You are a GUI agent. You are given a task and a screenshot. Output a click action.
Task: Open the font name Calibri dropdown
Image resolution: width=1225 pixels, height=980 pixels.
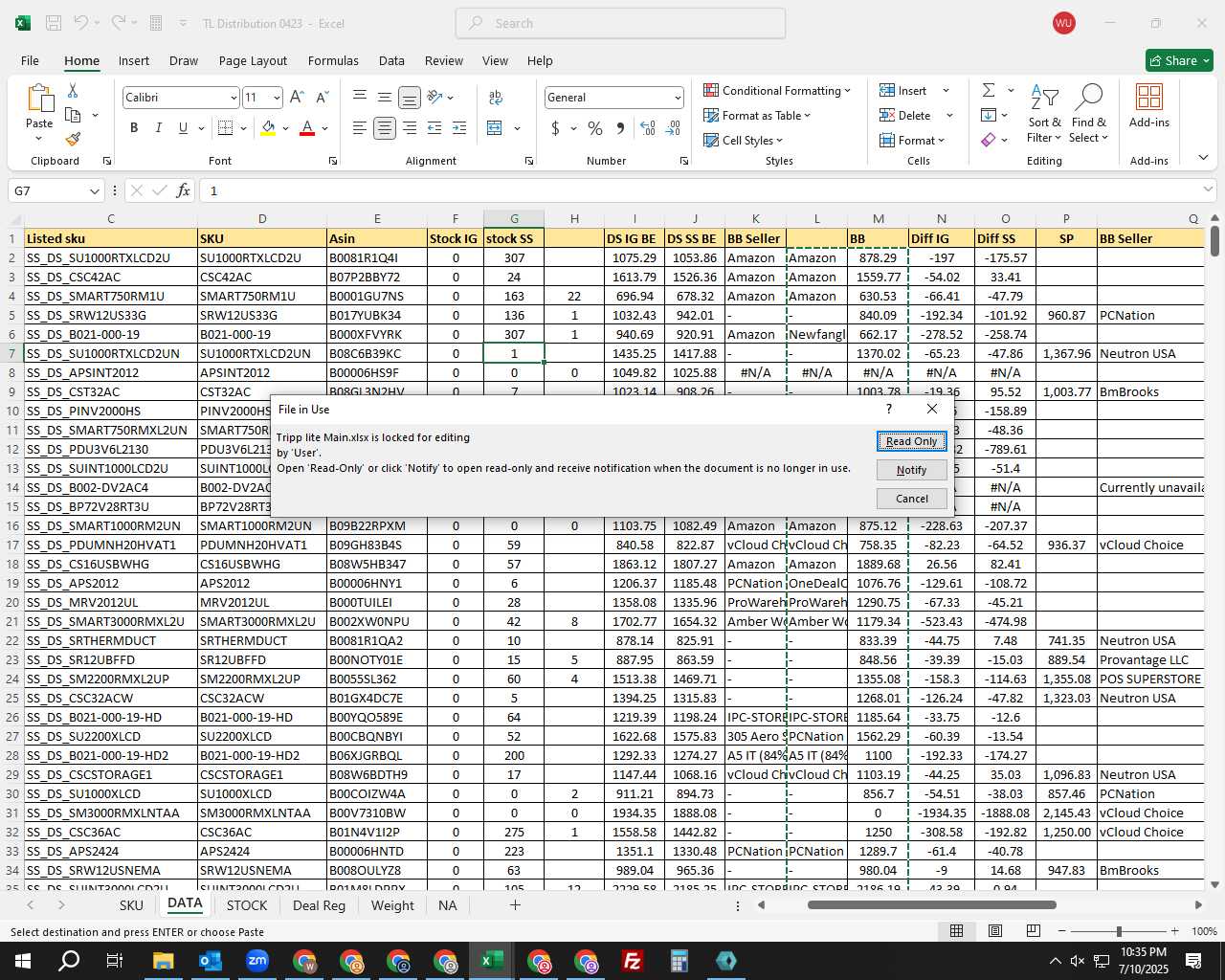coord(233,98)
